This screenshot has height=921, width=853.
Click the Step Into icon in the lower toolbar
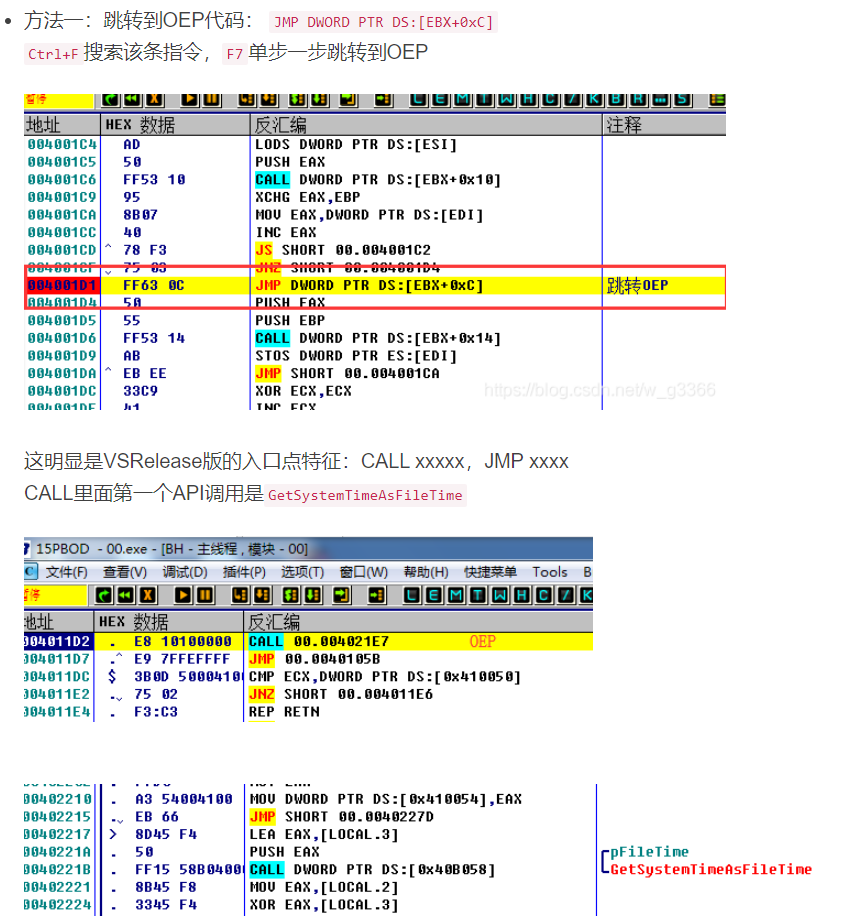[240, 596]
